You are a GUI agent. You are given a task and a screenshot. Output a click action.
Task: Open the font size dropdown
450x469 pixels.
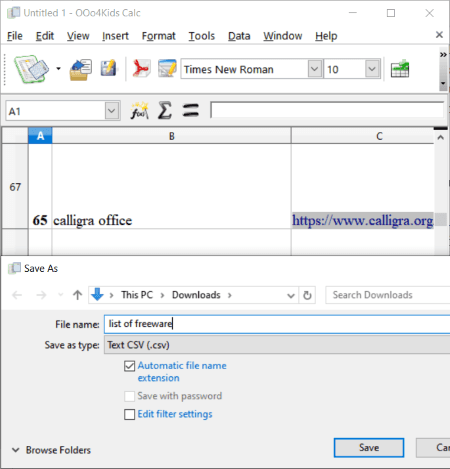372,69
